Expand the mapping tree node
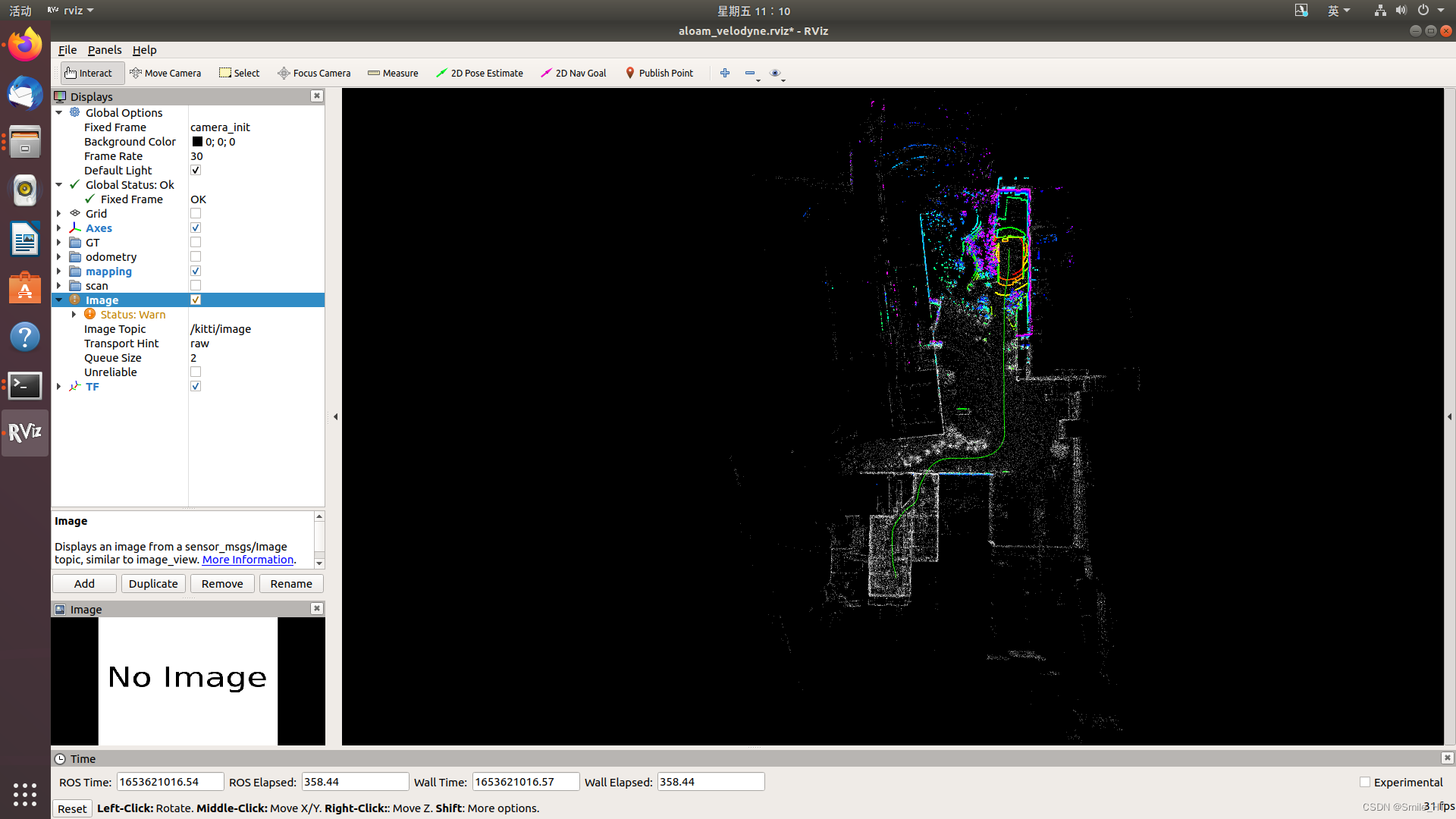Image resolution: width=1456 pixels, height=819 pixels. pos(59,271)
